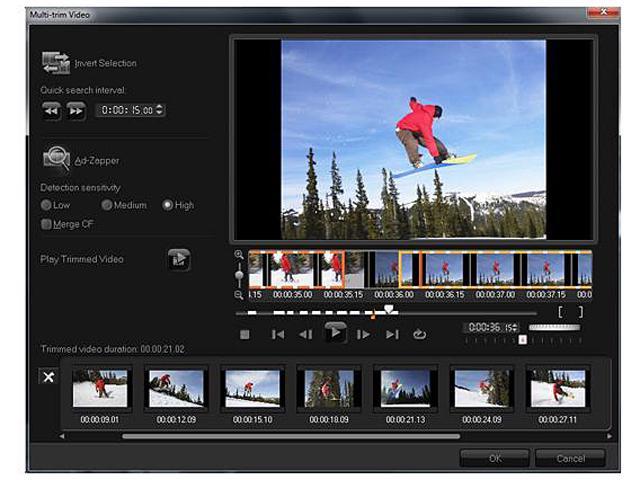Run the Ad-Zapper detection tool
Screen dimensions: 640x480
tap(56, 159)
